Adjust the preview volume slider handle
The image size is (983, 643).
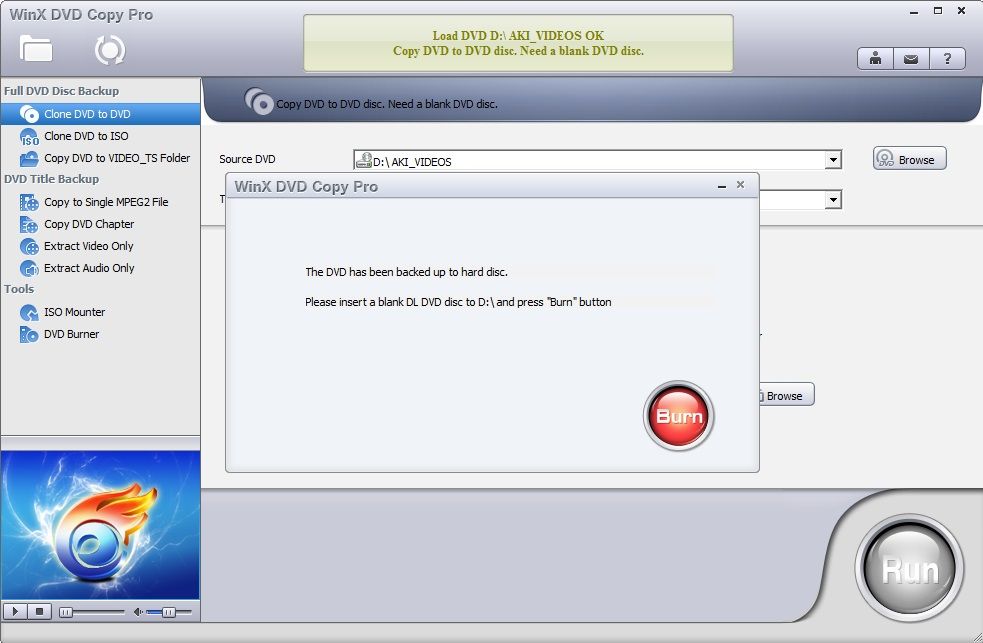(x=169, y=612)
